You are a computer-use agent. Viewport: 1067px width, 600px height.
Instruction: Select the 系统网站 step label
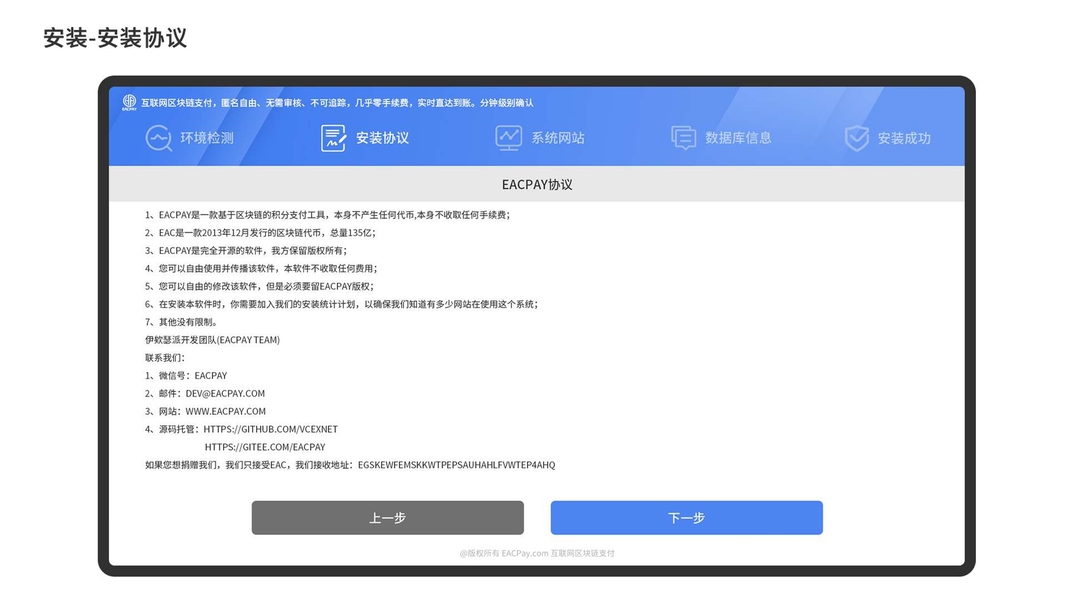558,138
